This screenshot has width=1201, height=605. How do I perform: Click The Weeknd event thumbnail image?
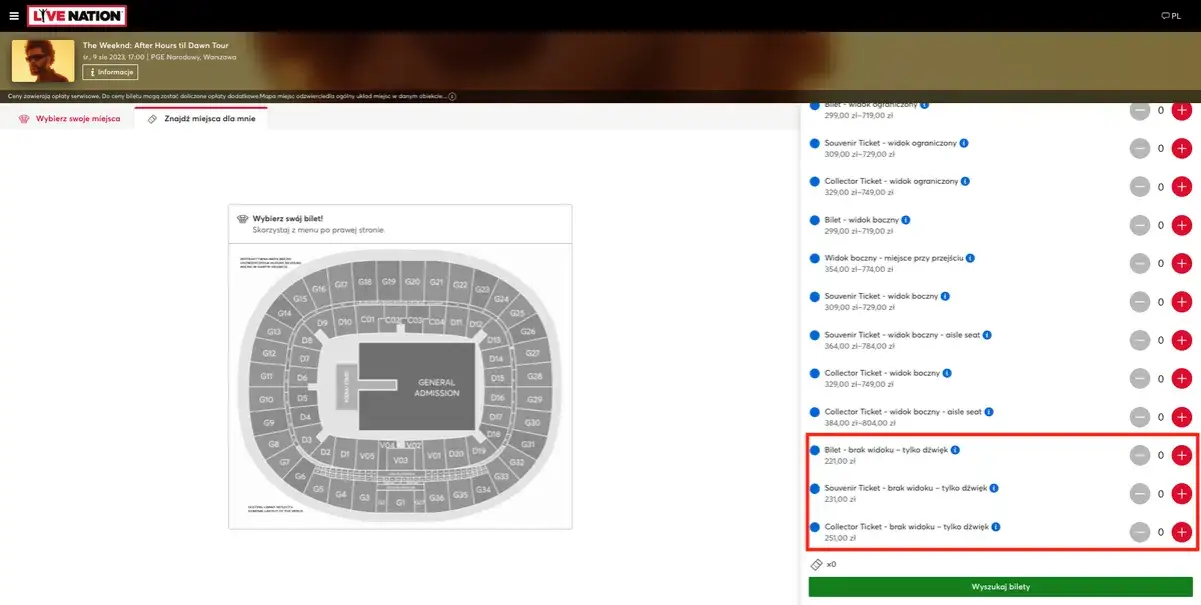(x=43, y=61)
